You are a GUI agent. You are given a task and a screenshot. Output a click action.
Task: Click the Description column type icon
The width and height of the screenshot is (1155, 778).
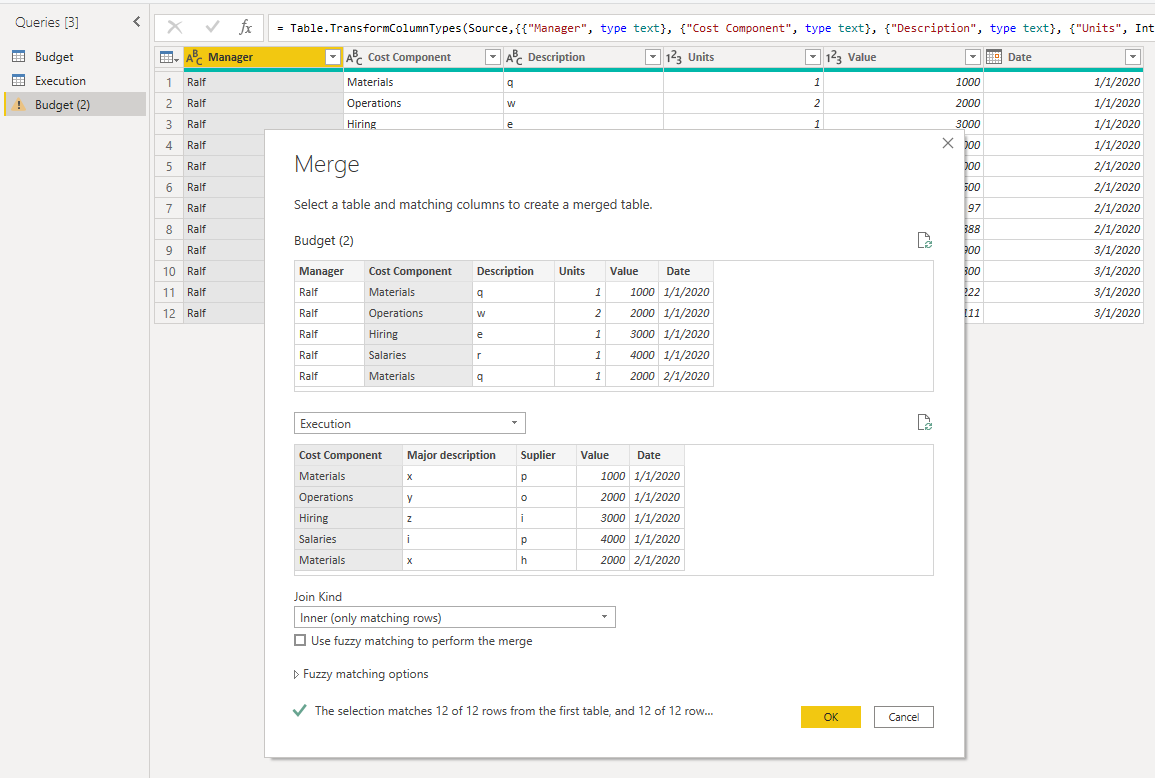pos(514,57)
